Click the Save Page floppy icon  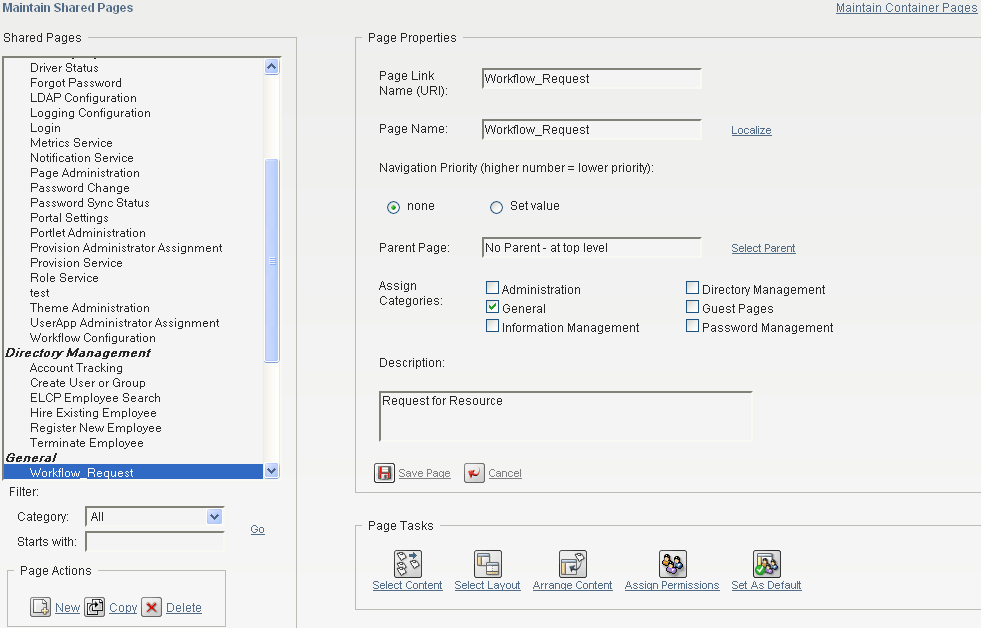click(384, 473)
